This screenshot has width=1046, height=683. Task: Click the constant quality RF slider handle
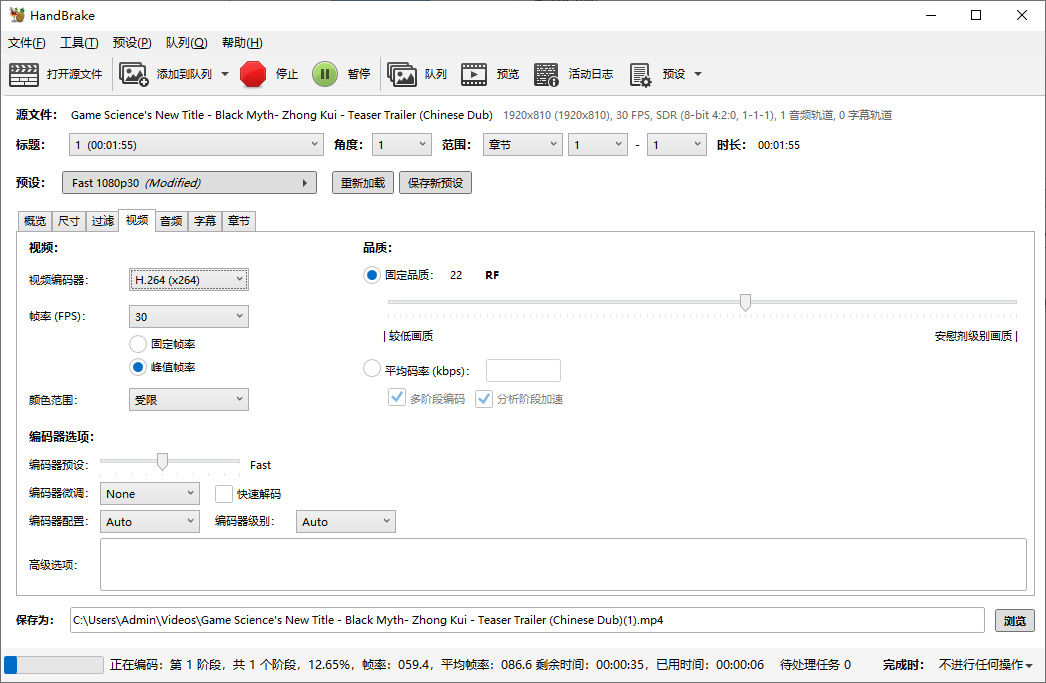pyautogui.click(x=745, y=302)
